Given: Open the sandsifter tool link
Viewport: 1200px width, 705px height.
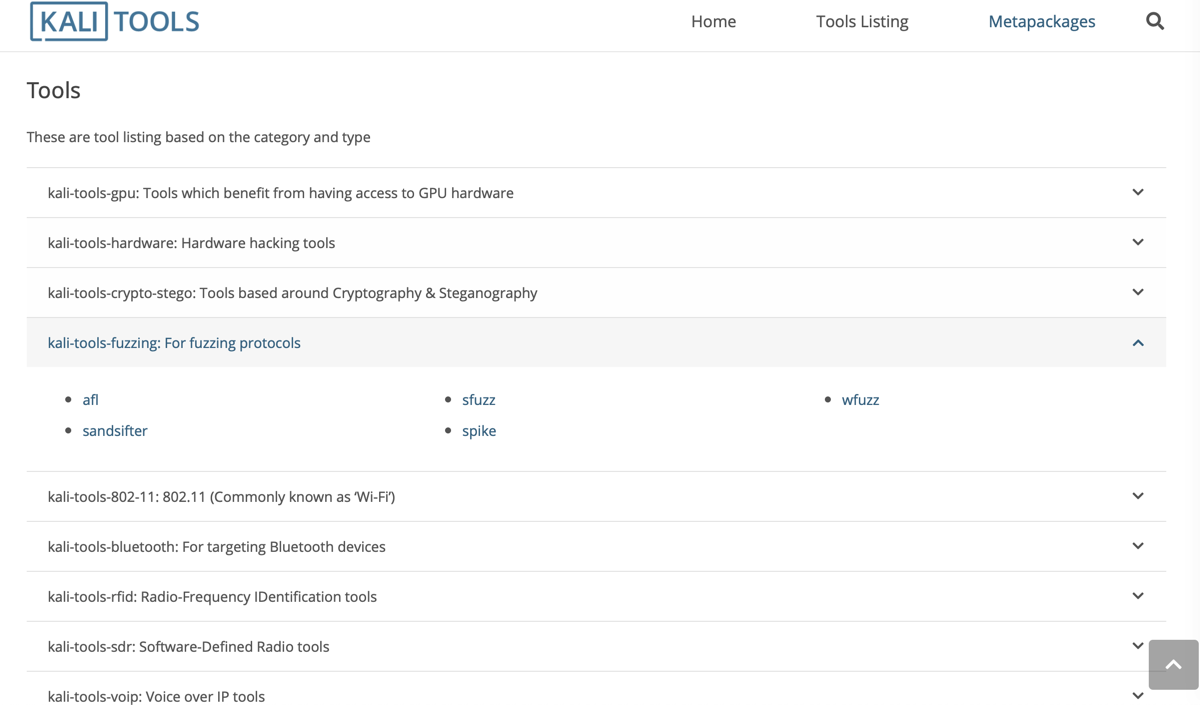Looking at the screenshot, I should [x=115, y=430].
